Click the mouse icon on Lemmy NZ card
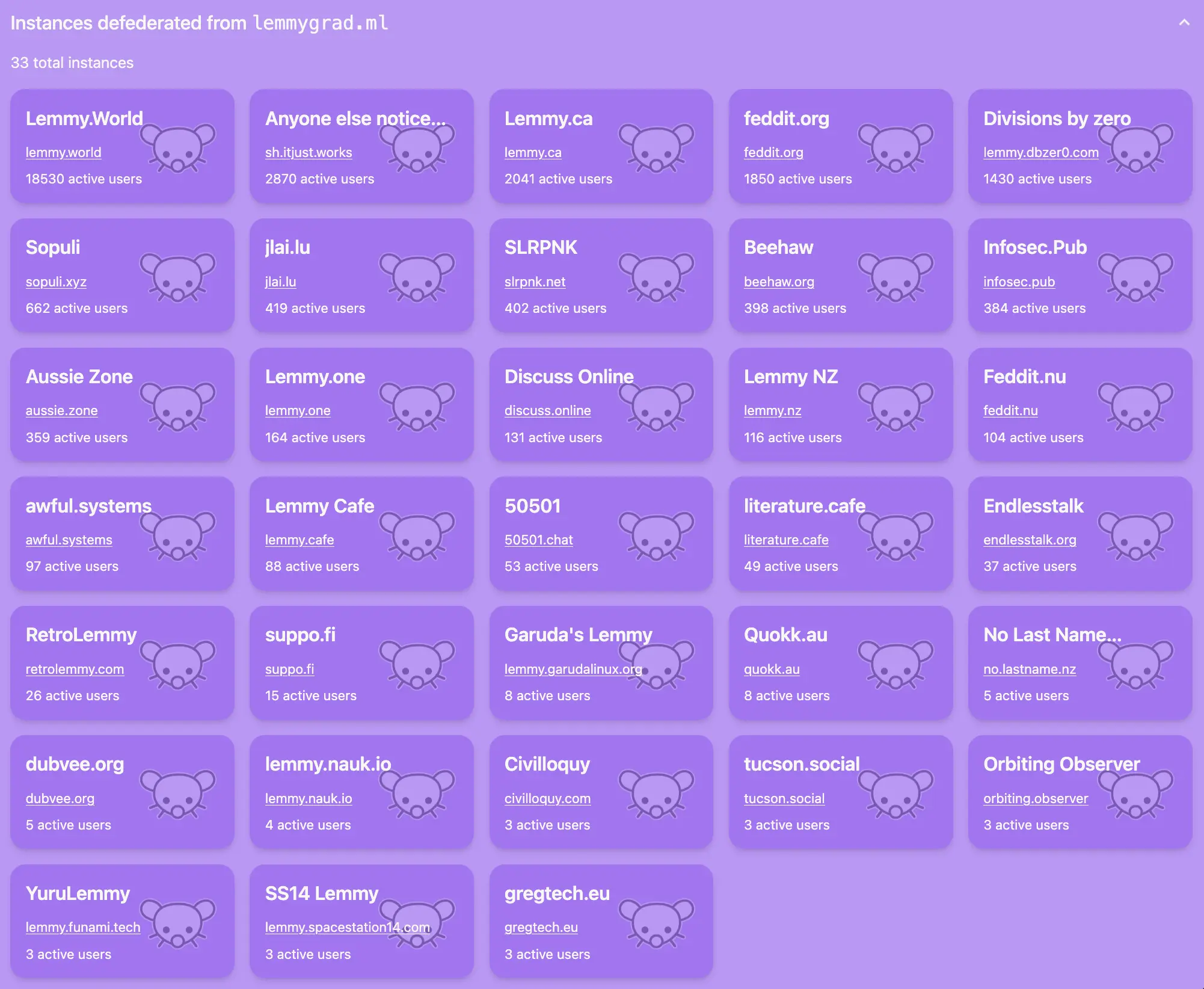This screenshot has width=1204, height=989. tap(896, 406)
